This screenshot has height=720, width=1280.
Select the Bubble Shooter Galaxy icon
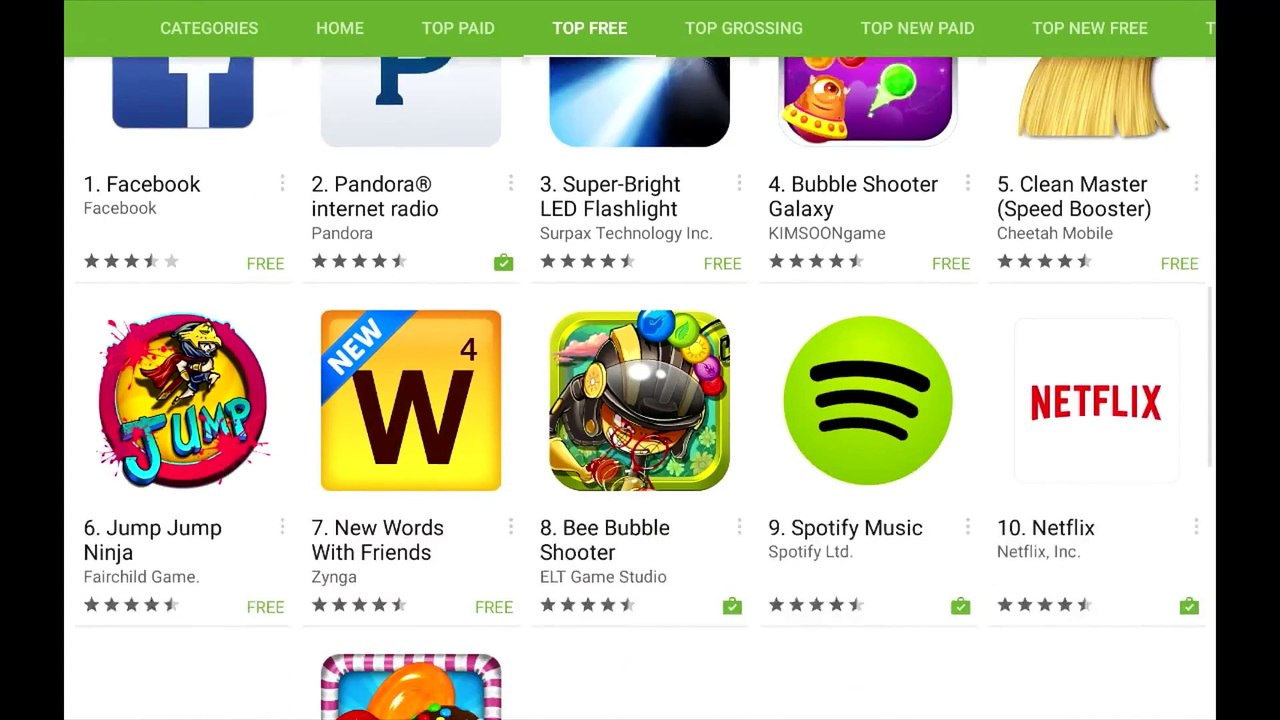868,100
